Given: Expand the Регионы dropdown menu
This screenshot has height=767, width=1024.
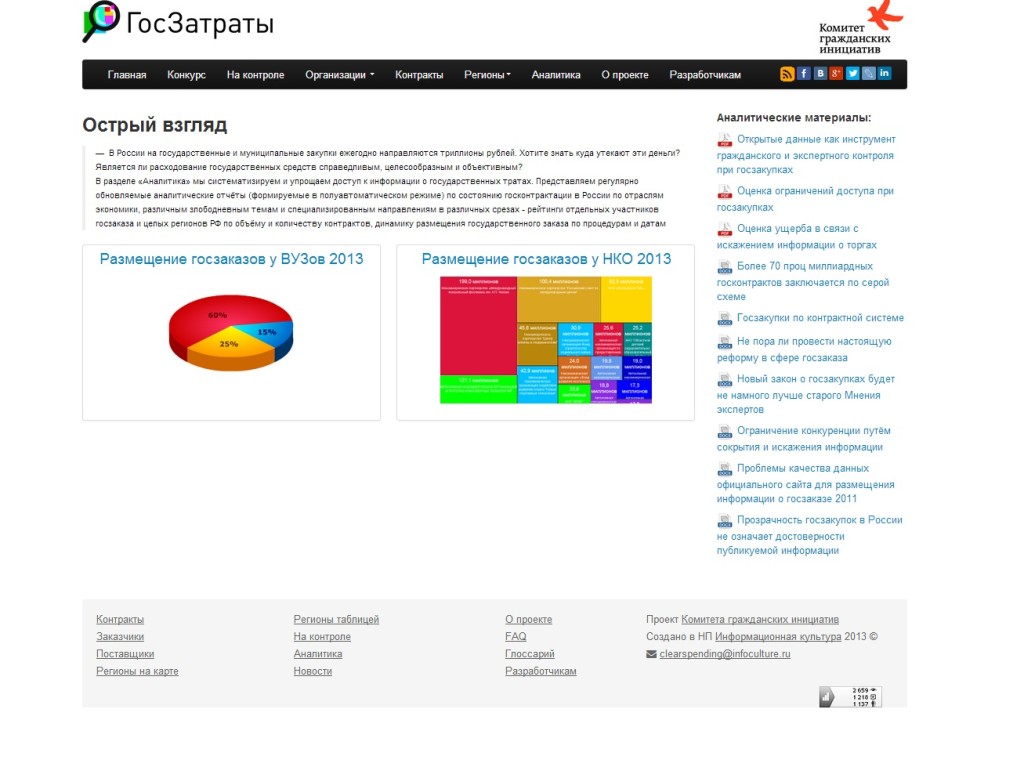Looking at the screenshot, I should pos(487,75).
